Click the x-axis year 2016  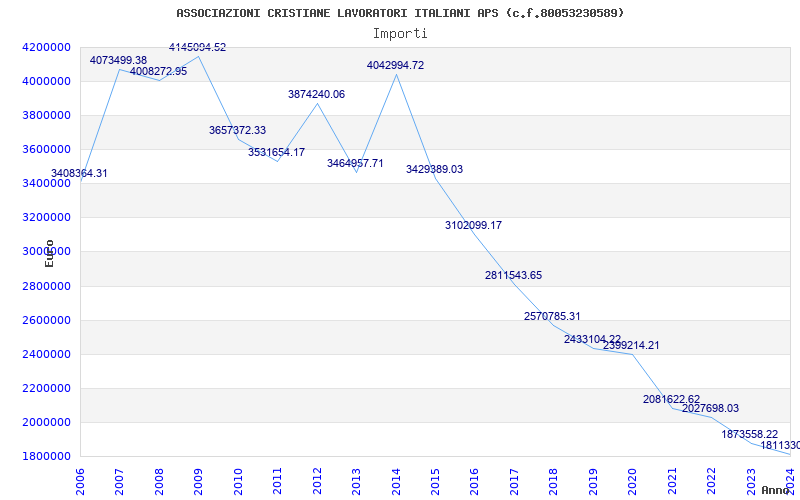click(x=474, y=482)
